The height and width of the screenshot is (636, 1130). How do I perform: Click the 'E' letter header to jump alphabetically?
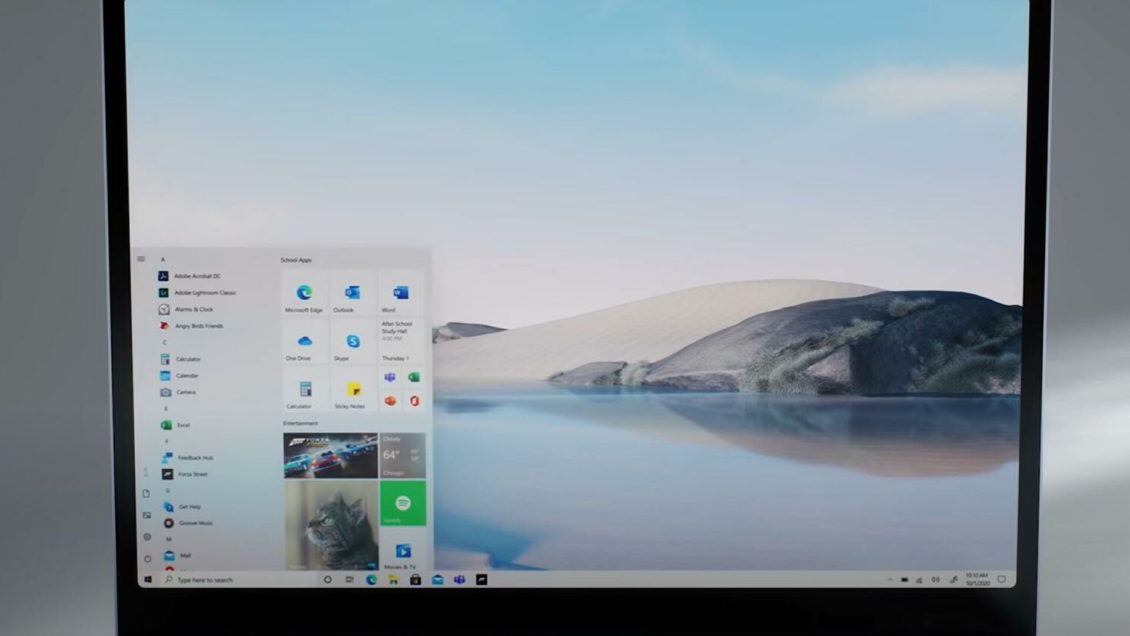[165, 408]
